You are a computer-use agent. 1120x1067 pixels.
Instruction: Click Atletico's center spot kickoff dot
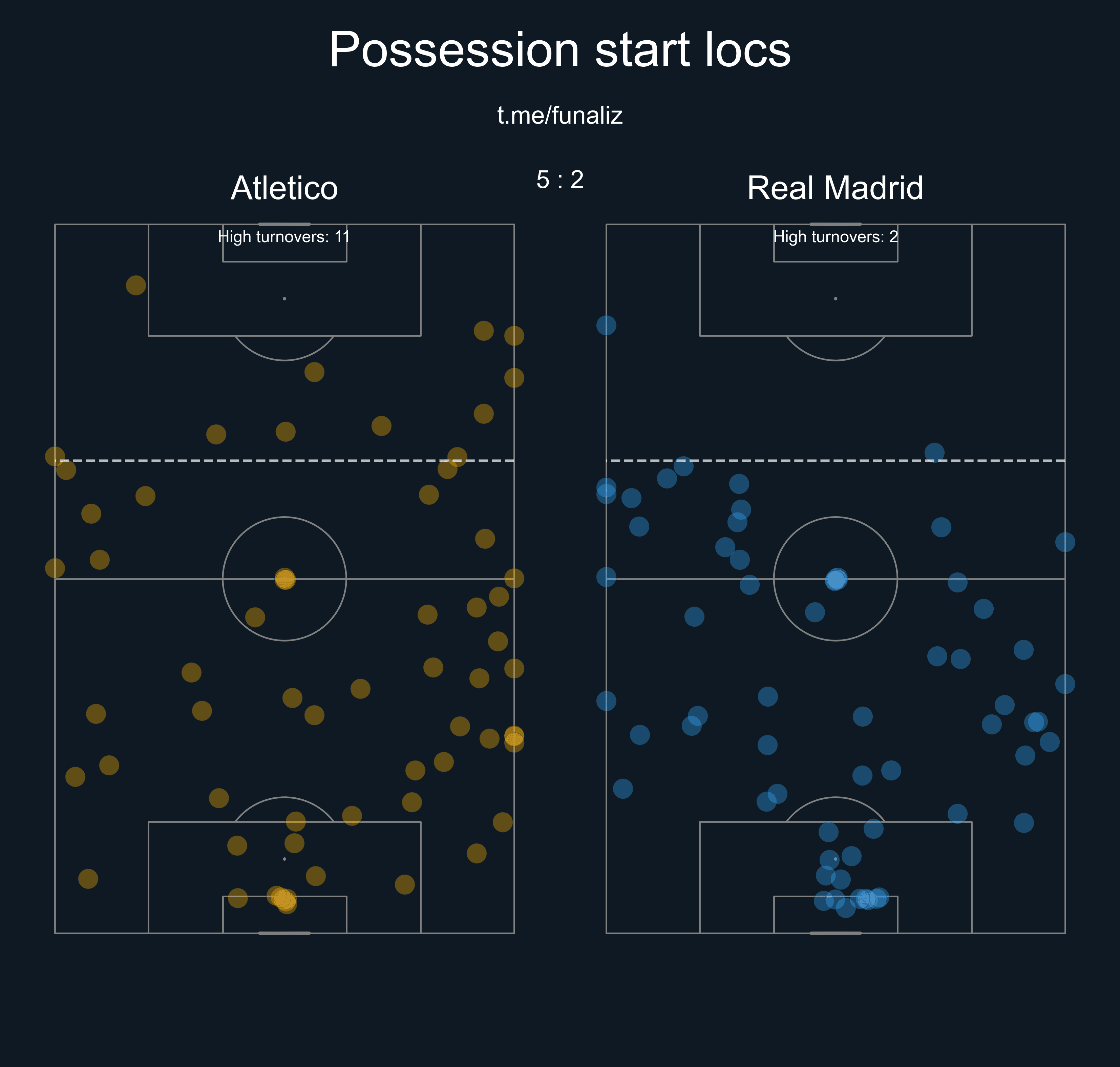click(285, 579)
